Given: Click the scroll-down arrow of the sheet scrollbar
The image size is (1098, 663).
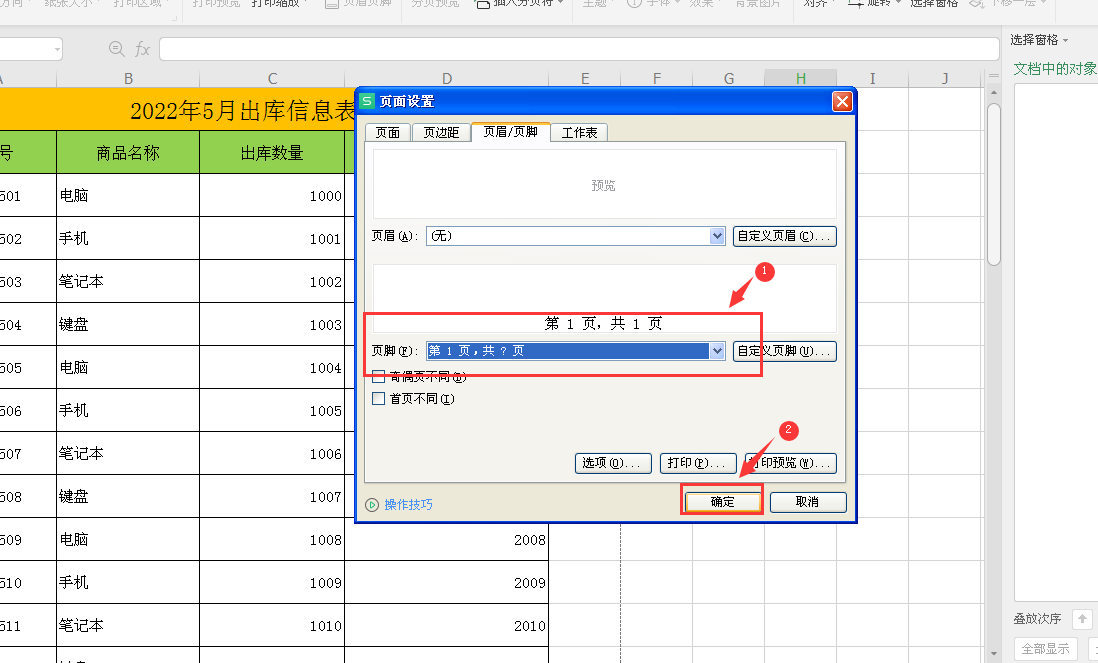Looking at the screenshot, I should [x=994, y=654].
